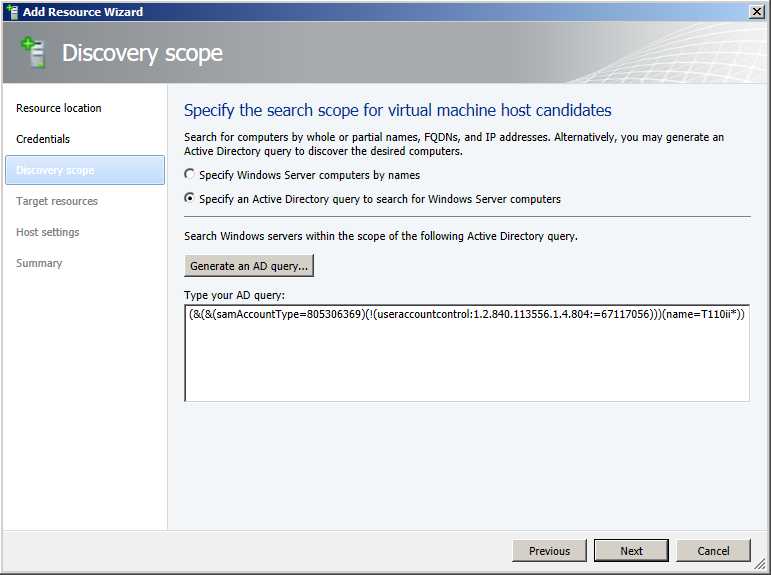Viewport: 771px width, 575px height.
Task: Click inside the AD query text box
Action: [x=466, y=360]
